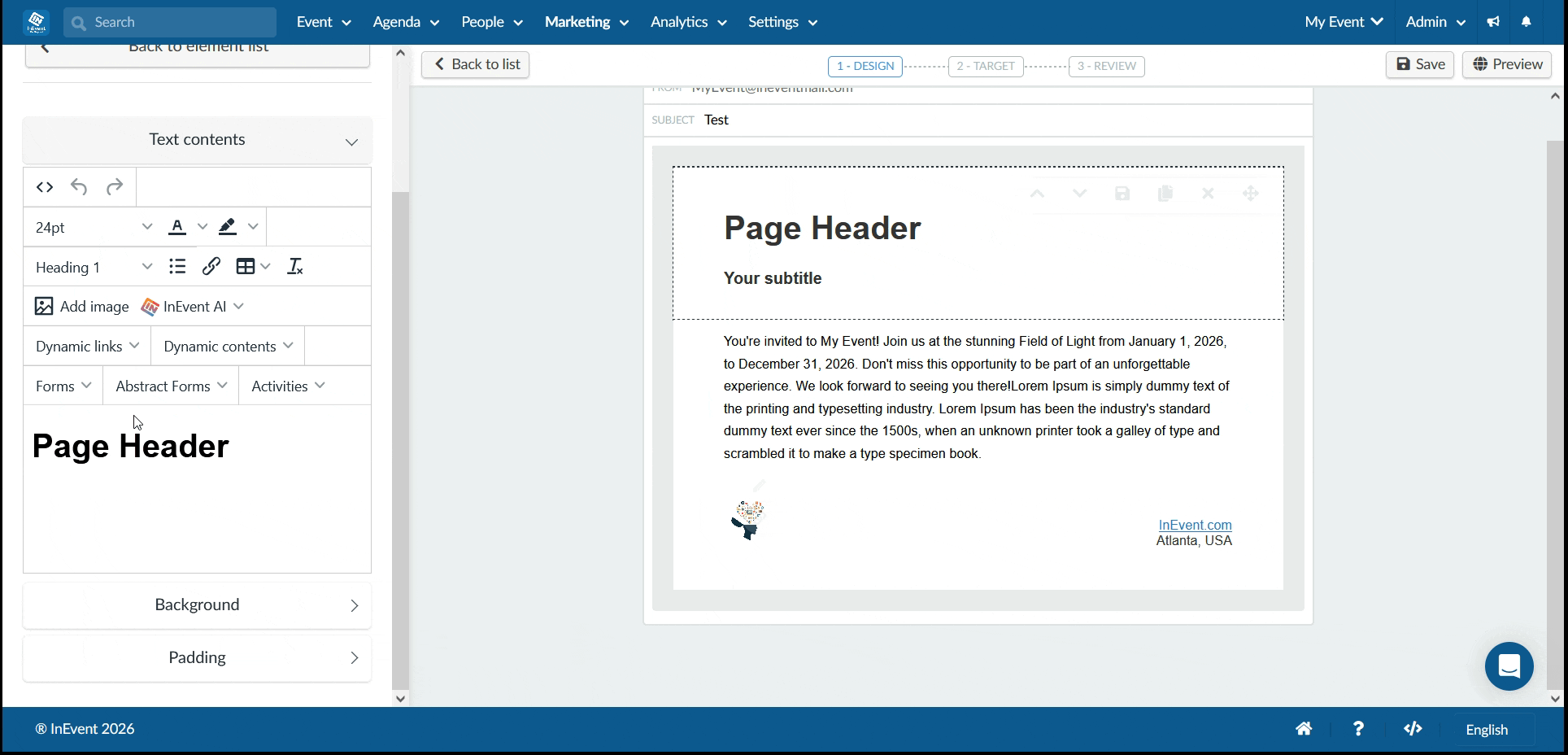The width and height of the screenshot is (1568, 755).
Task: Open the announcements megaphone icon
Action: click(x=1493, y=22)
